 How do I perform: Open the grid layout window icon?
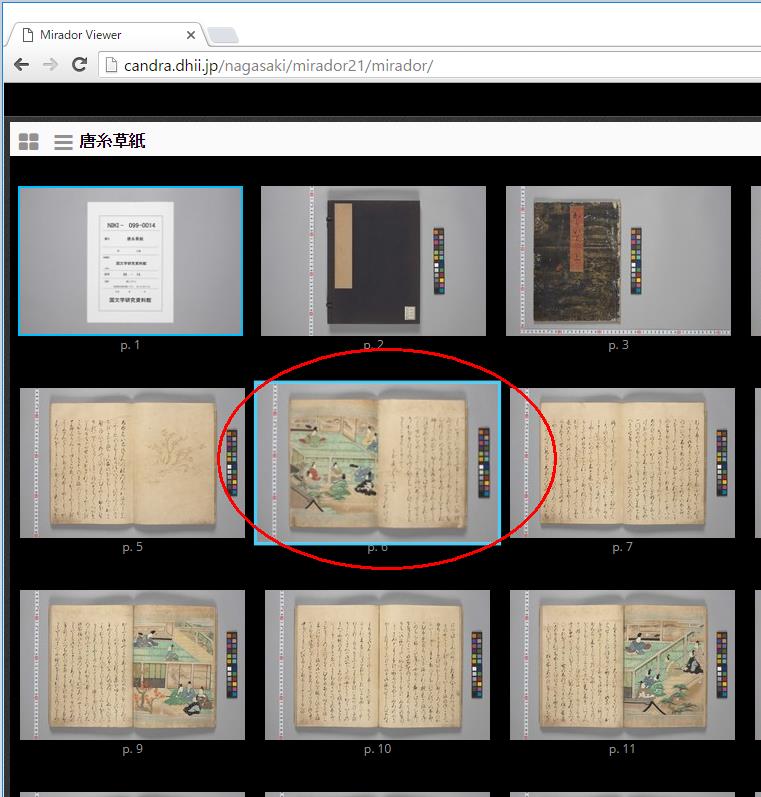point(28,141)
